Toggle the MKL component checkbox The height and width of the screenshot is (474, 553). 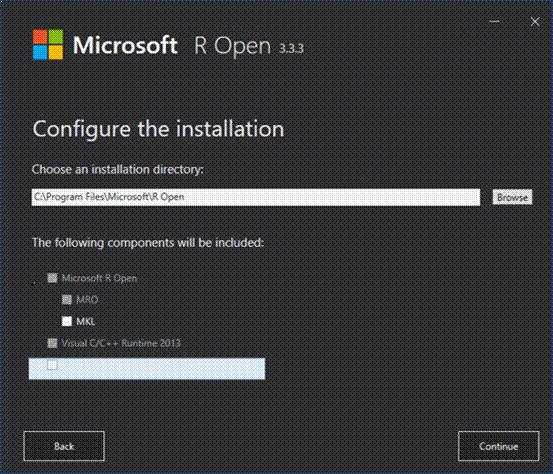pyautogui.click(x=67, y=321)
